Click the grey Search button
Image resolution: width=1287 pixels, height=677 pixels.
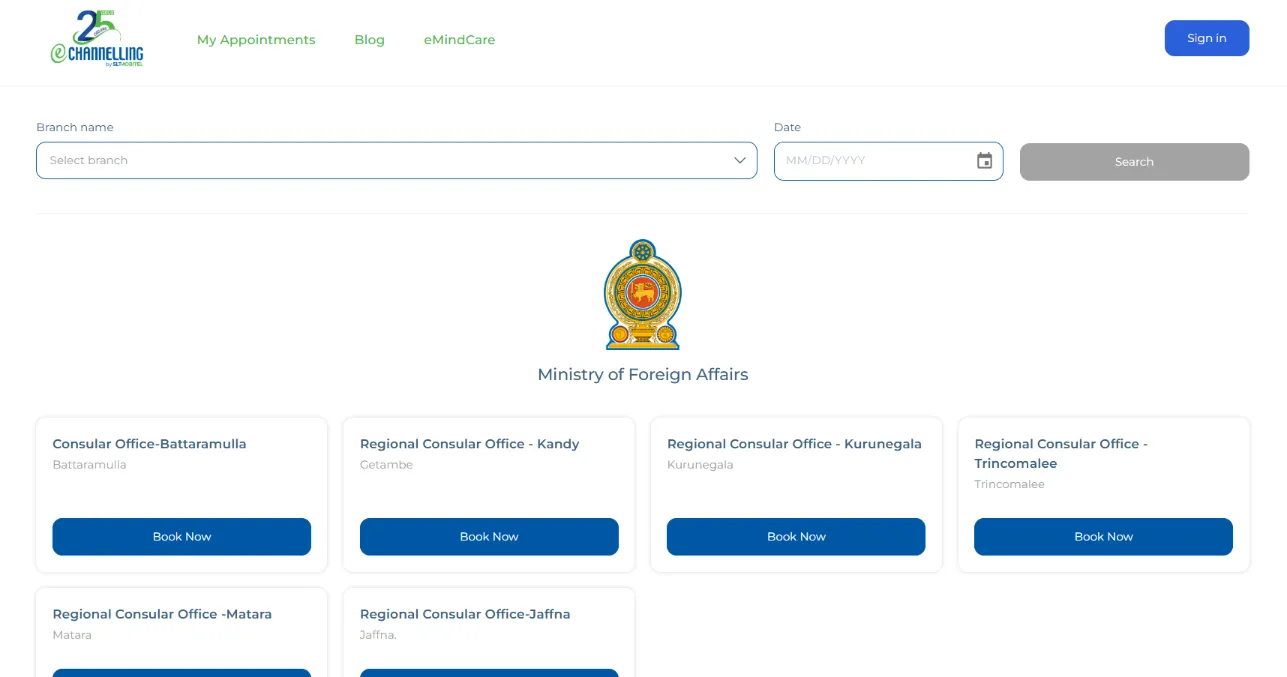(1134, 162)
